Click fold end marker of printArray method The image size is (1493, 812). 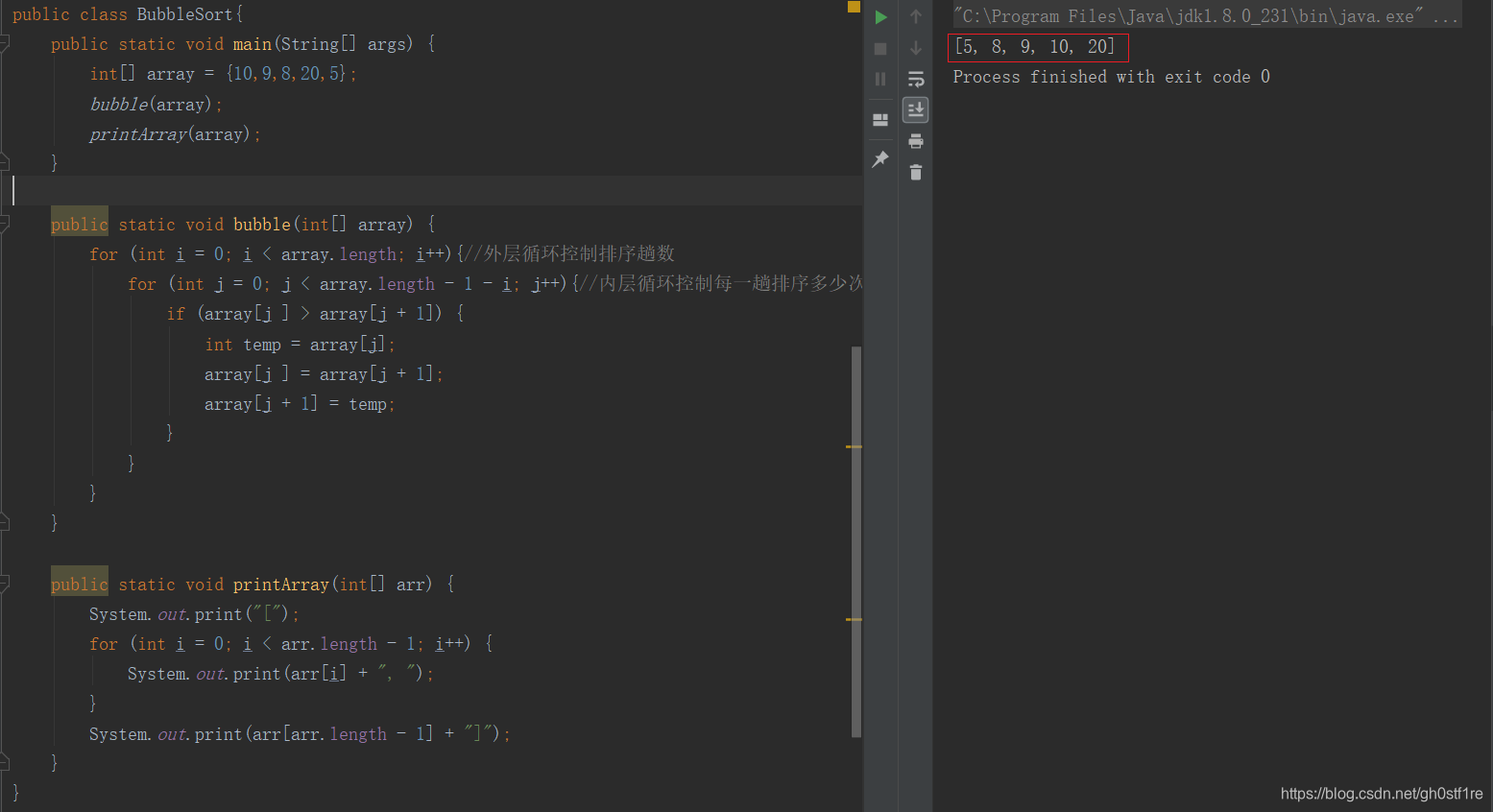(5, 762)
